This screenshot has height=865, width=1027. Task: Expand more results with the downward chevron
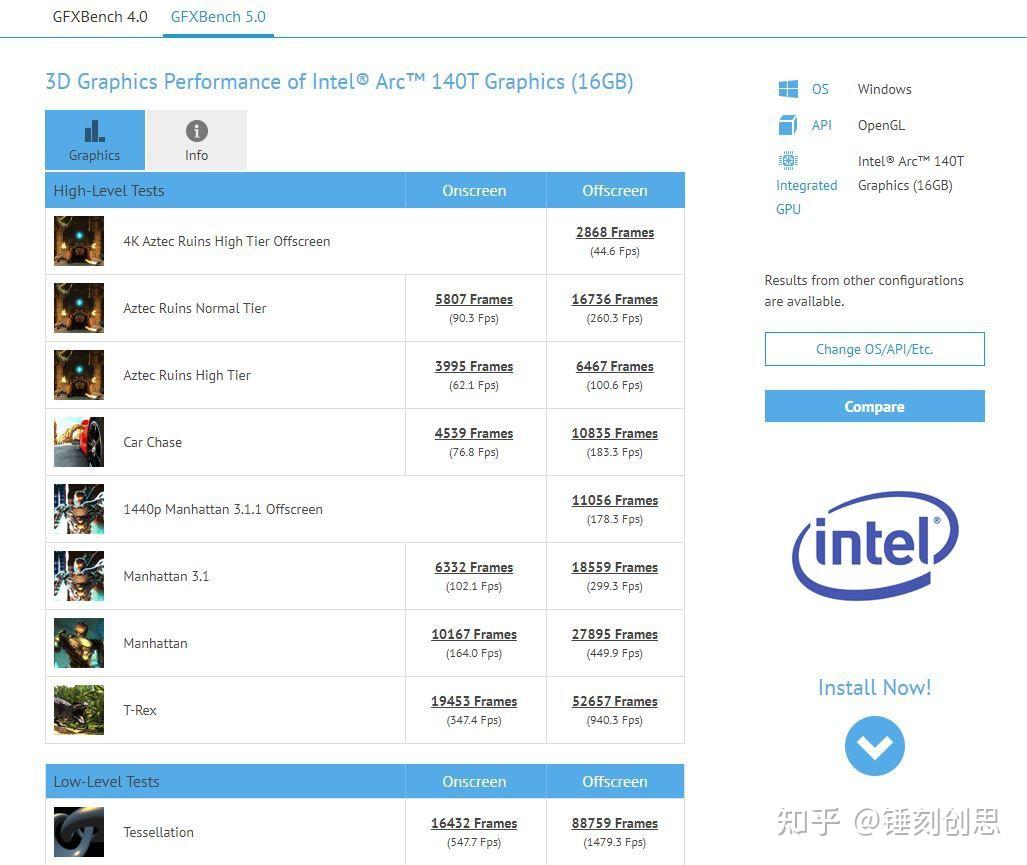[874, 746]
